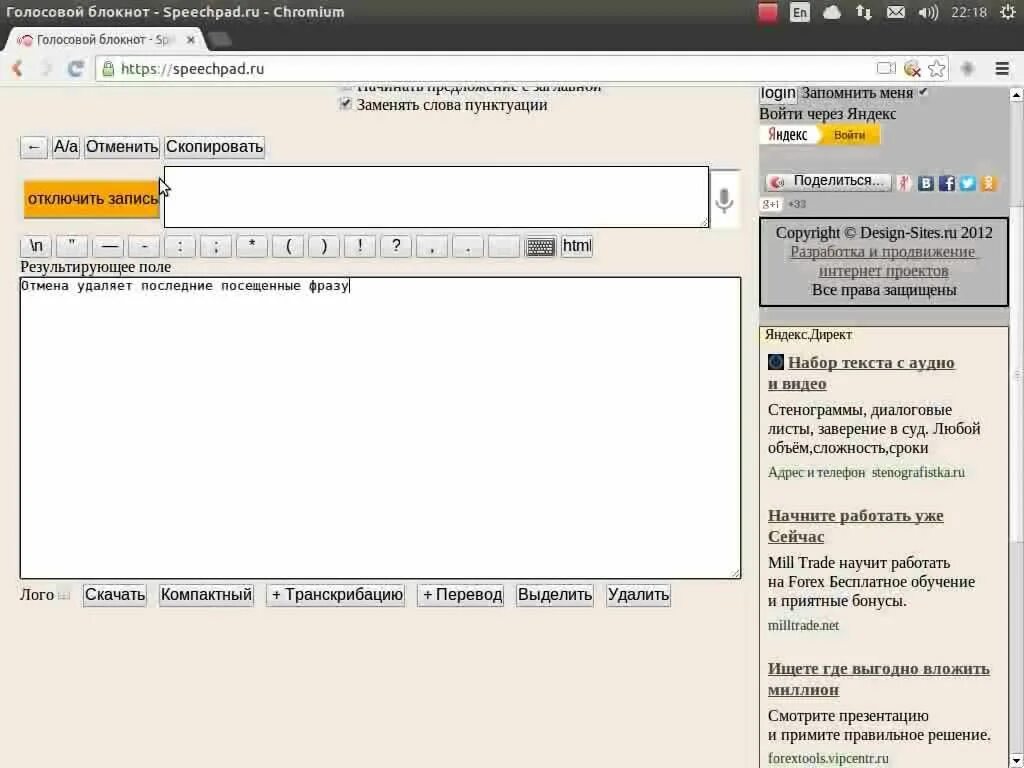Open 'Набор текста с аудио и видео' ad link
Screen dimensions: 1024x768
tap(861, 373)
